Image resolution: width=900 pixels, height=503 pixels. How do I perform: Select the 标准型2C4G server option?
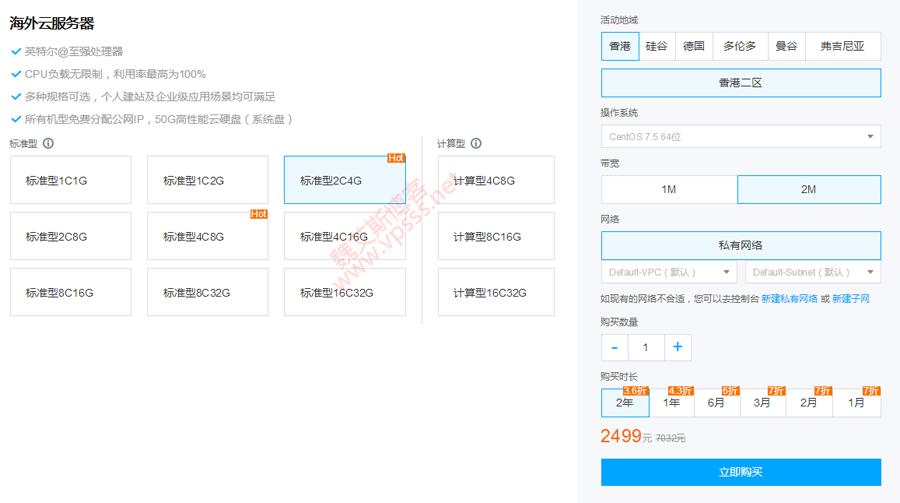[344, 181]
